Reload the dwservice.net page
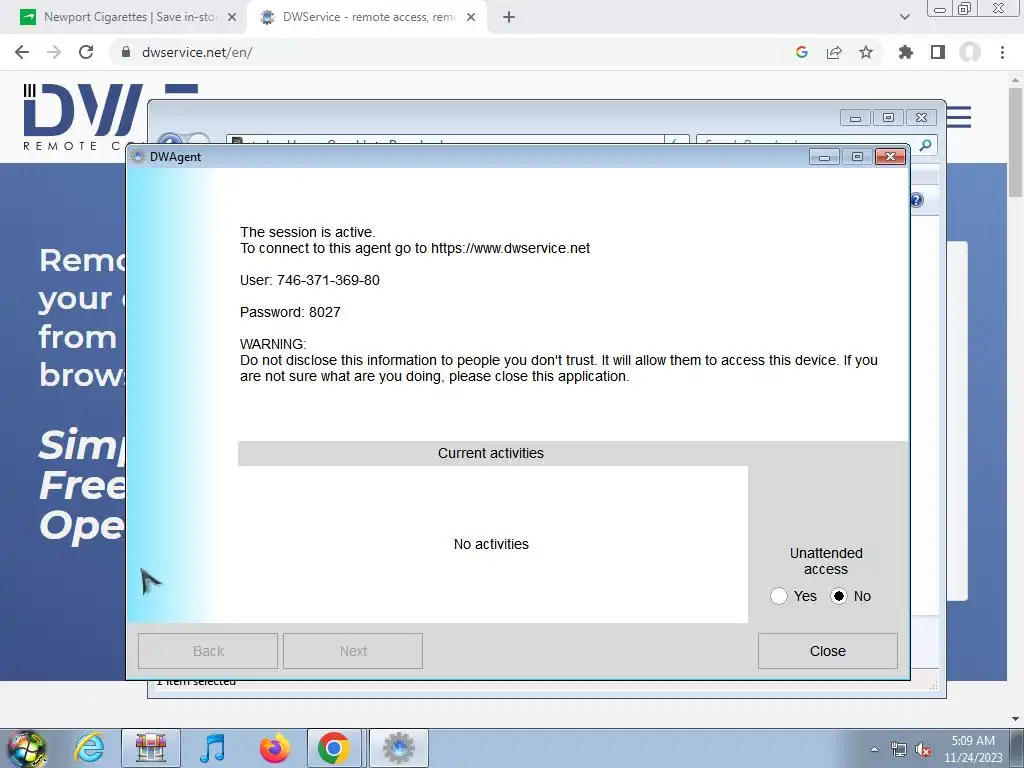Screen dimensions: 1024x768 point(86,52)
